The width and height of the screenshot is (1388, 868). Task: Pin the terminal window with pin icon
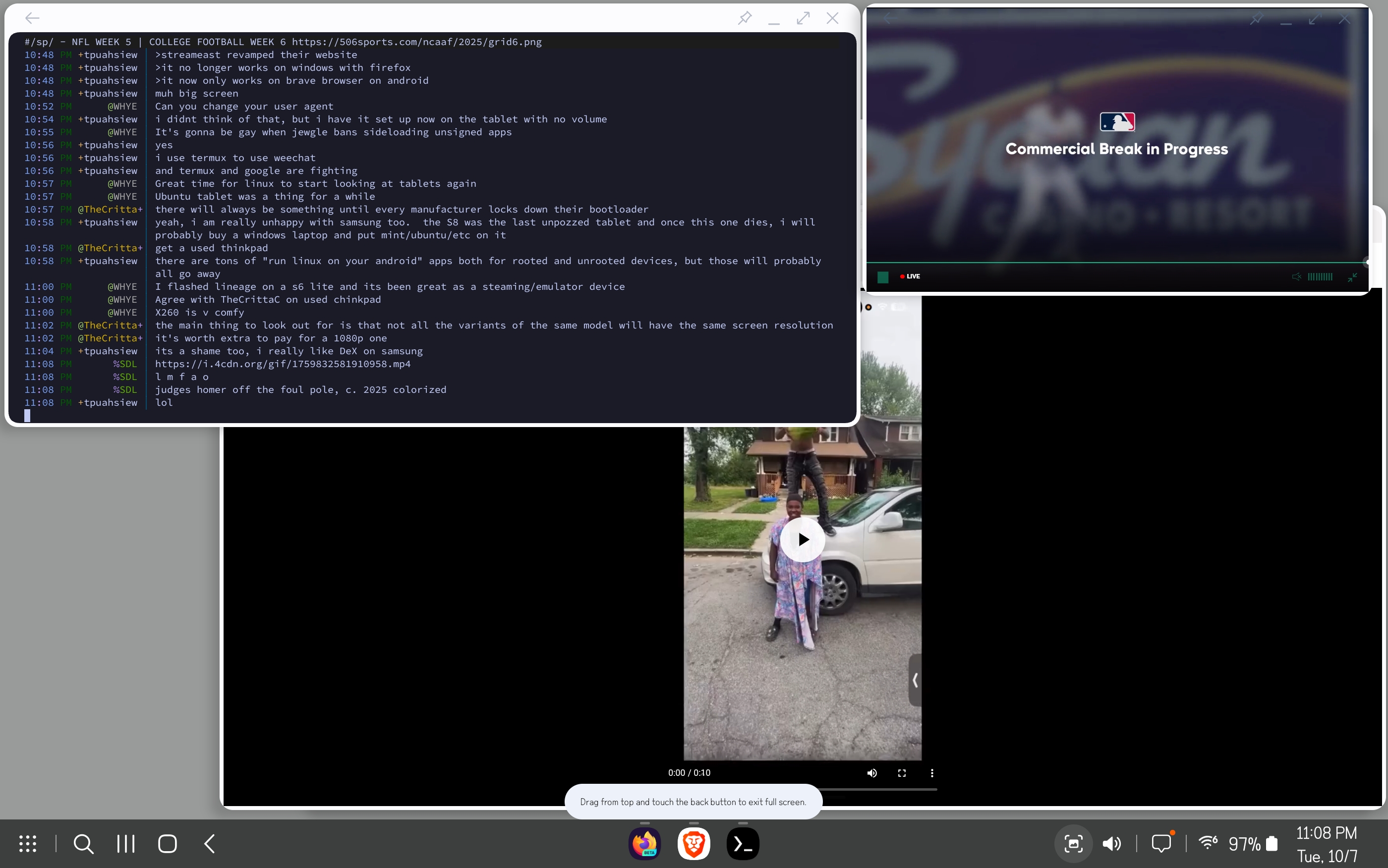tap(745, 18)
